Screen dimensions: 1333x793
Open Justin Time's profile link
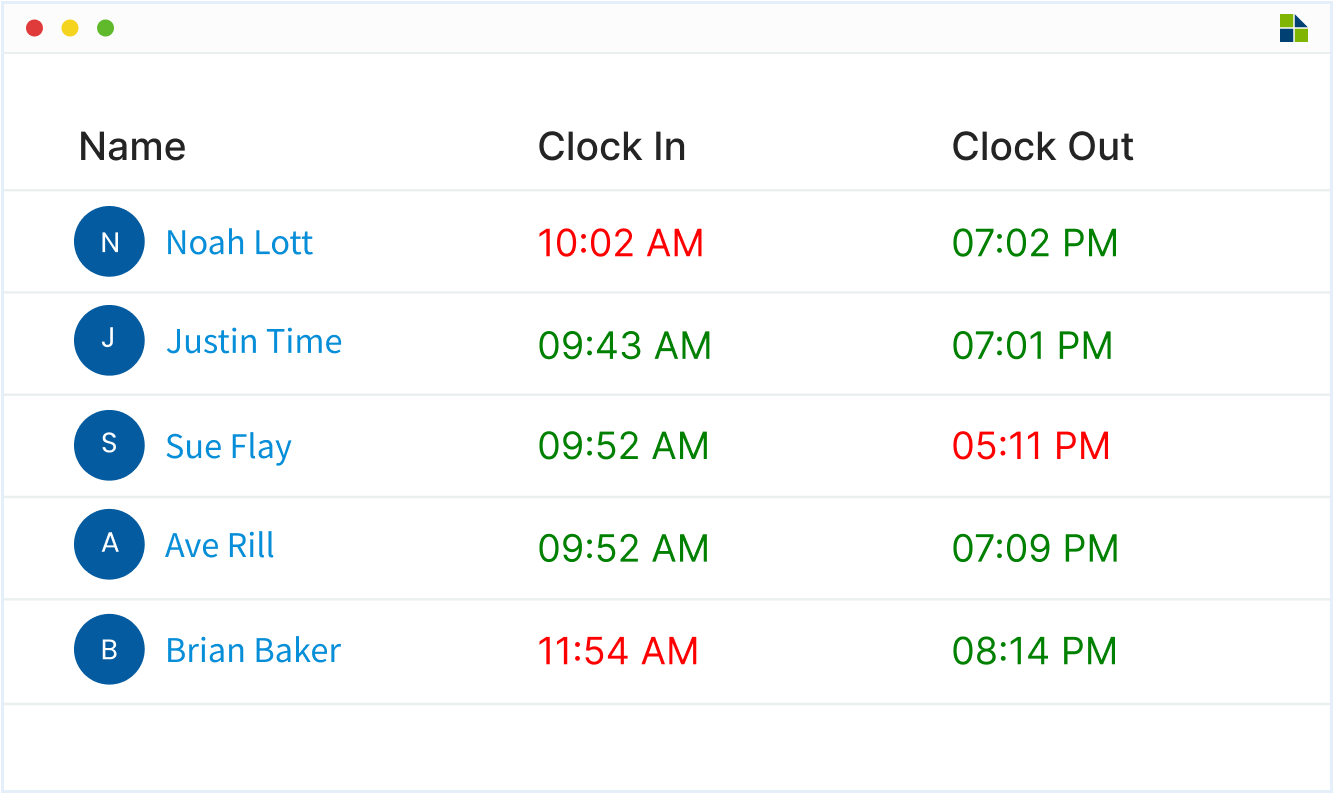[x=254, y=341]
